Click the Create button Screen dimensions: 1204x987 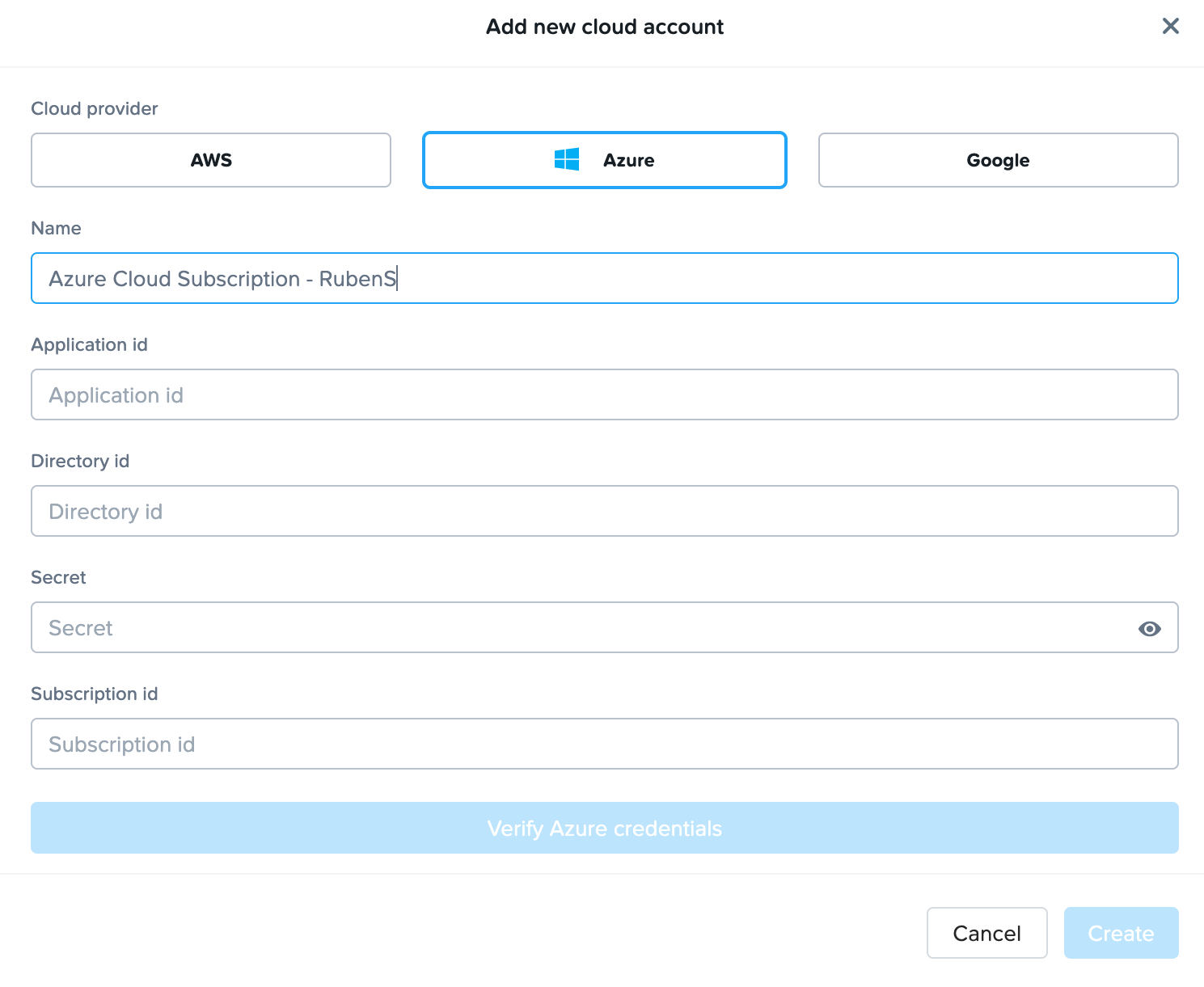click(x=1121, y=934)
